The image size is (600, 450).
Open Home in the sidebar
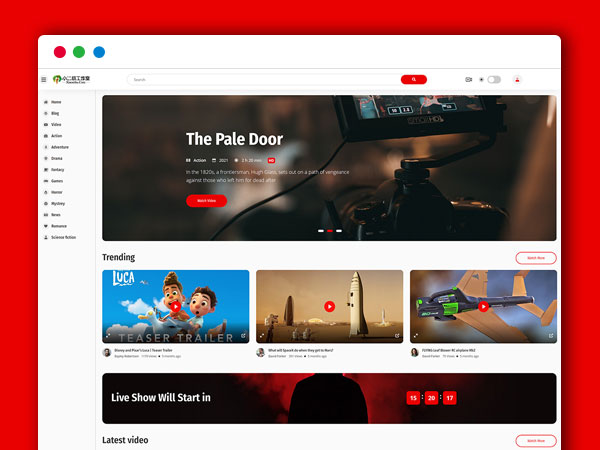pyautogui.click(x=56, y=102)
